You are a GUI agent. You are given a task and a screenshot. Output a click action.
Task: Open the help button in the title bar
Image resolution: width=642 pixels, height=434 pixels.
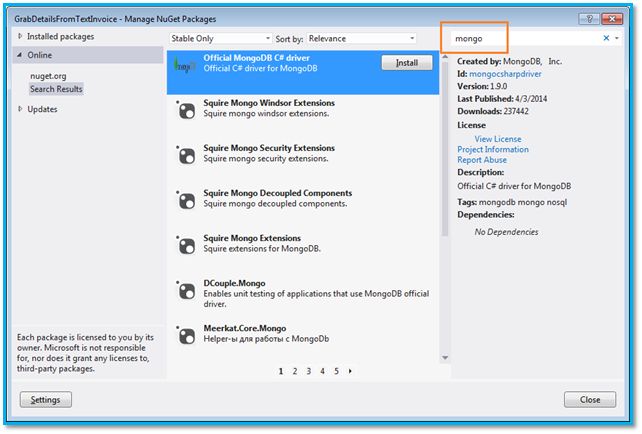tap(589, 19)
